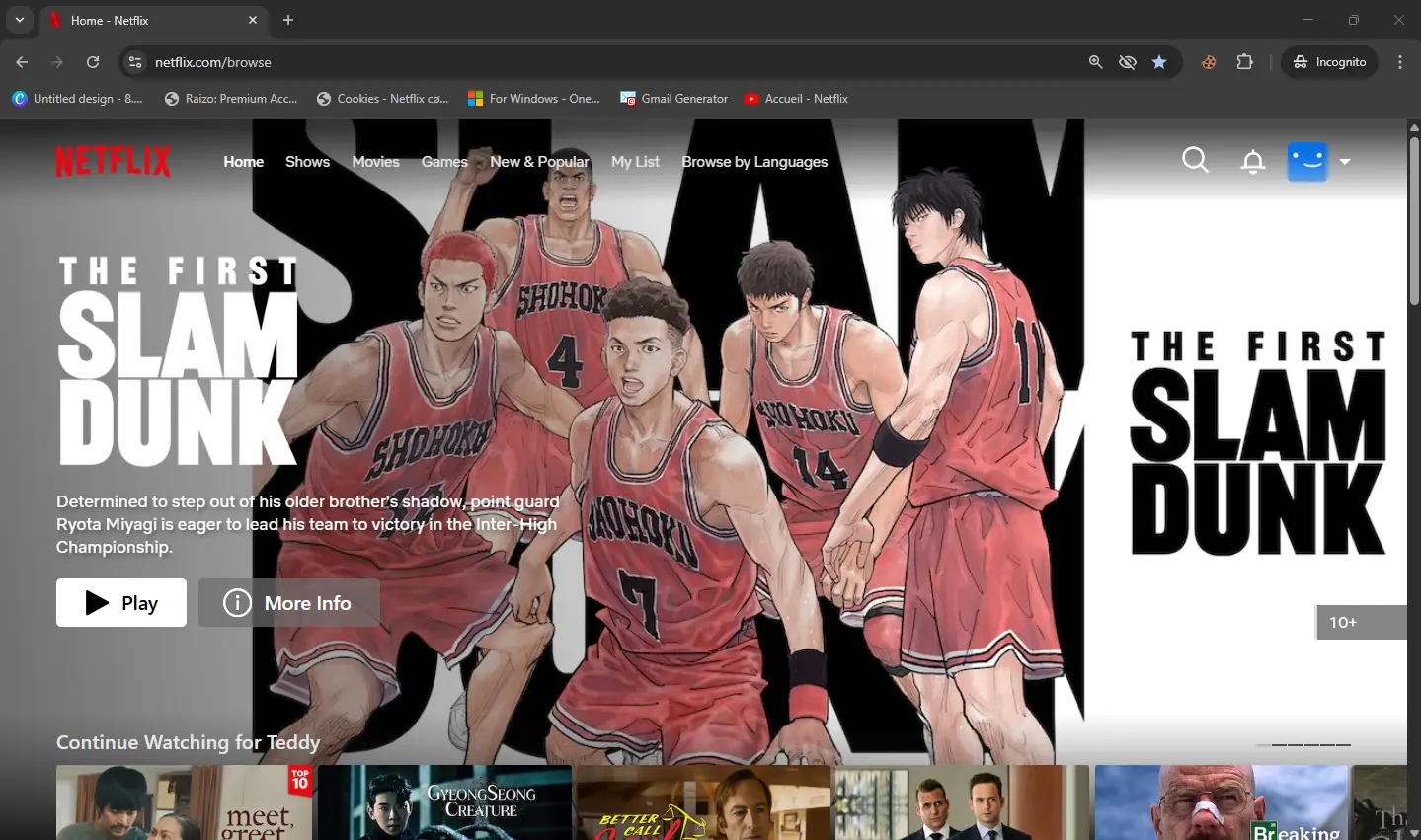Go back with the browser back arrow
This screenshot has height=840, width=1421.
(22, 62)
